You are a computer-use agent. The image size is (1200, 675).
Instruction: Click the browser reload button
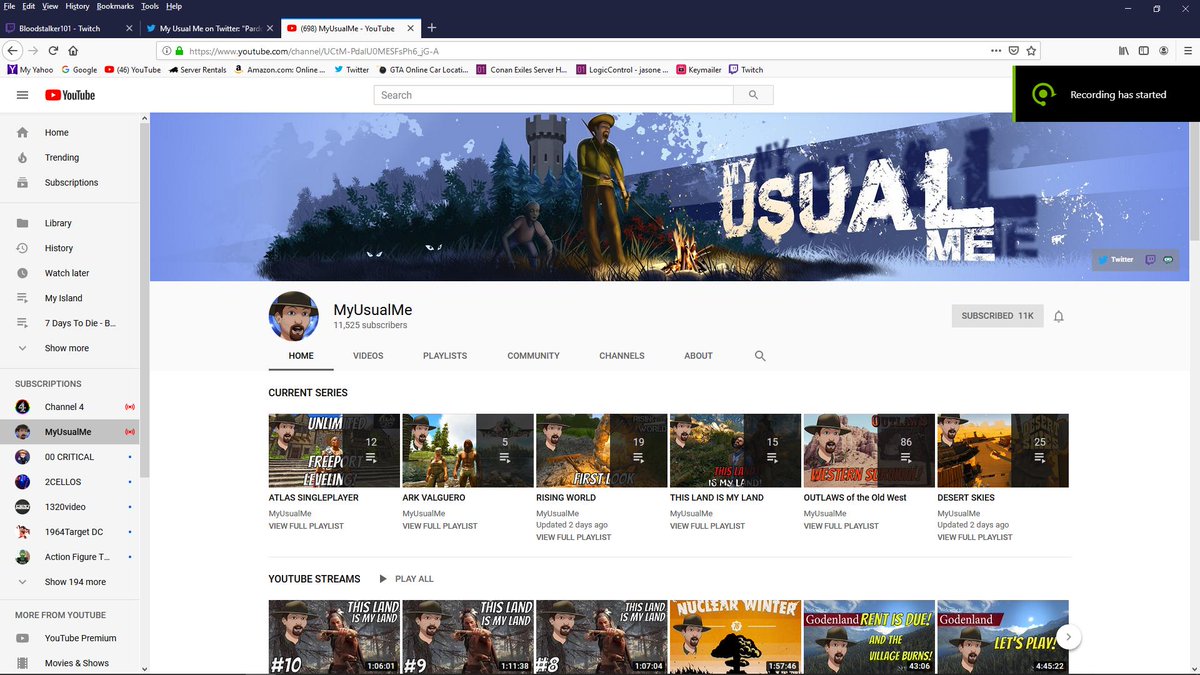[x=53, y=50]
